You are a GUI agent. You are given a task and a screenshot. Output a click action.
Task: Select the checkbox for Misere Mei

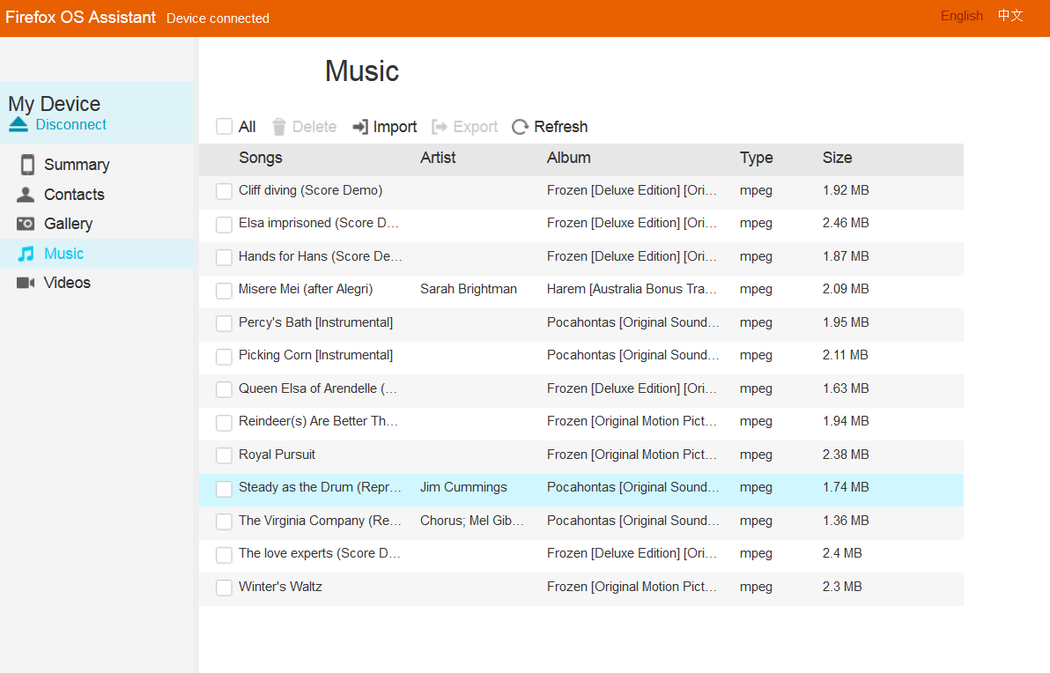(x=224, y=290)
